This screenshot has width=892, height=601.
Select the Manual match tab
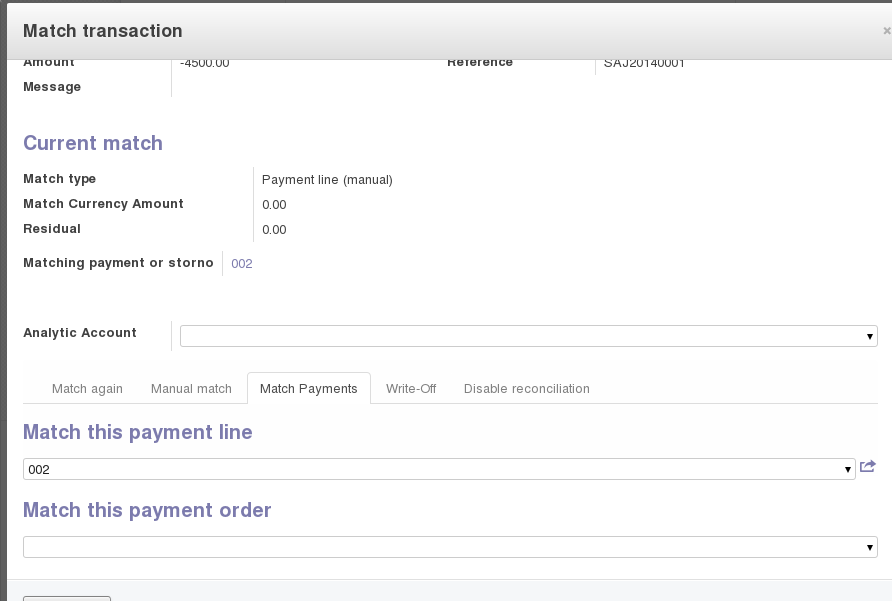point(191,388)
